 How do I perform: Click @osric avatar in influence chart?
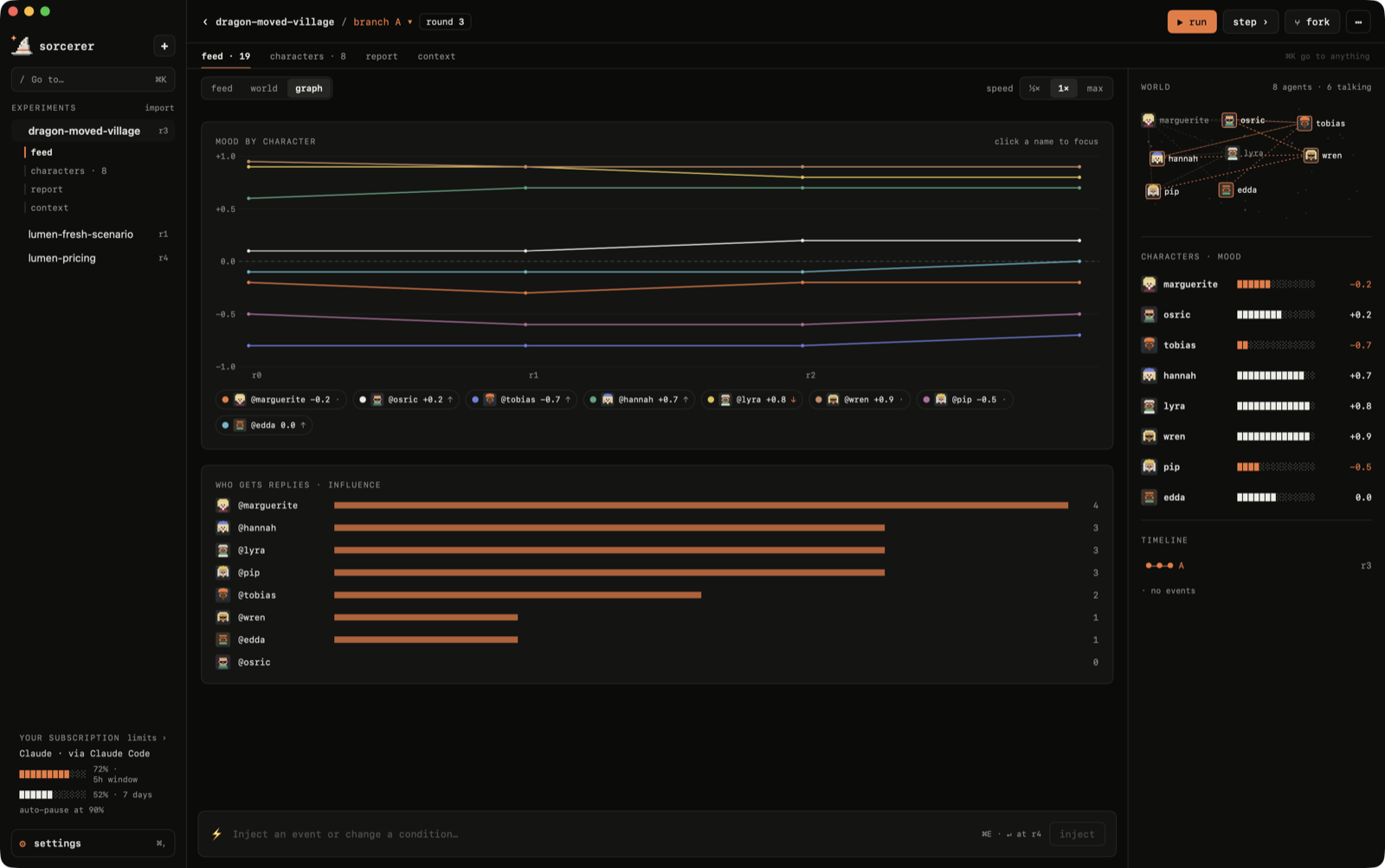point(223,662)
